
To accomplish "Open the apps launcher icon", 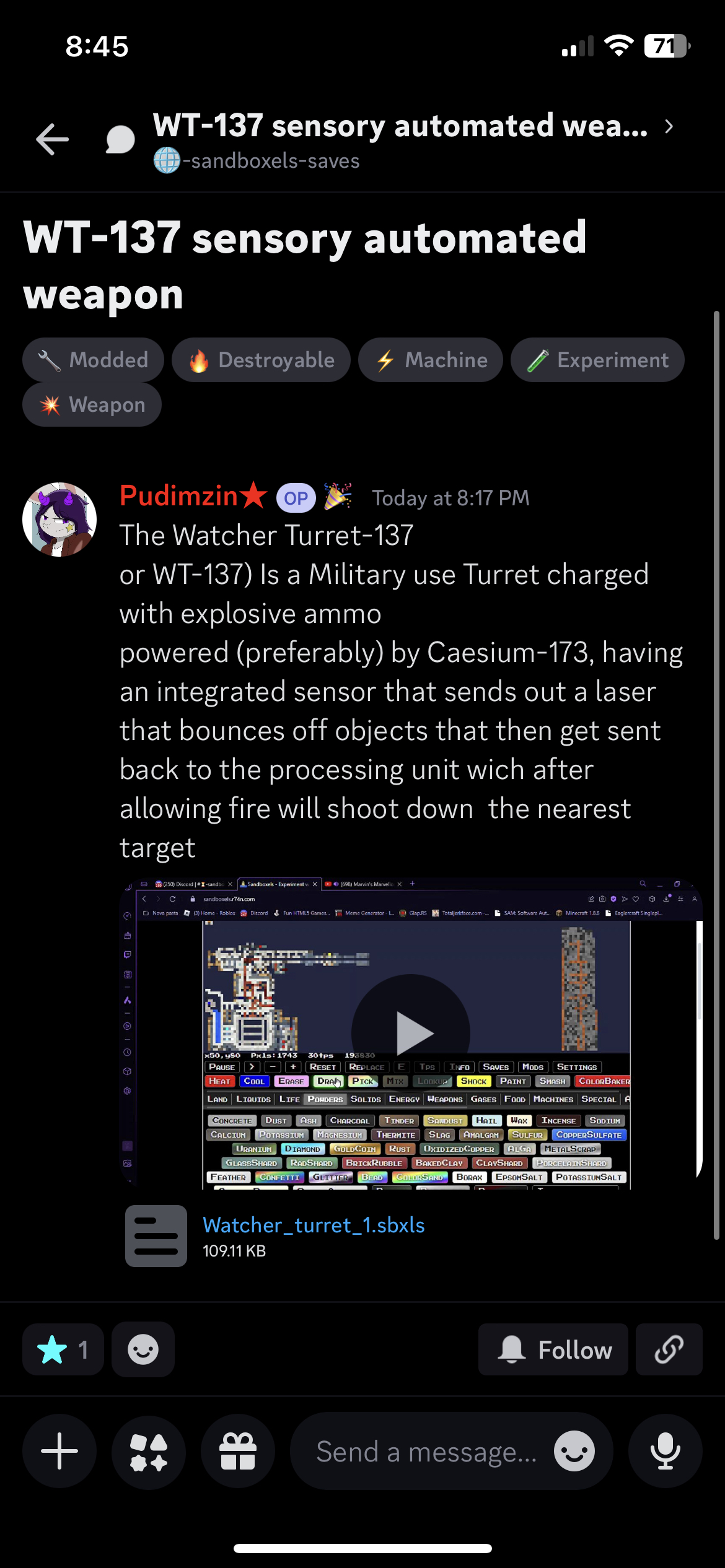I will coord(149,1451).
